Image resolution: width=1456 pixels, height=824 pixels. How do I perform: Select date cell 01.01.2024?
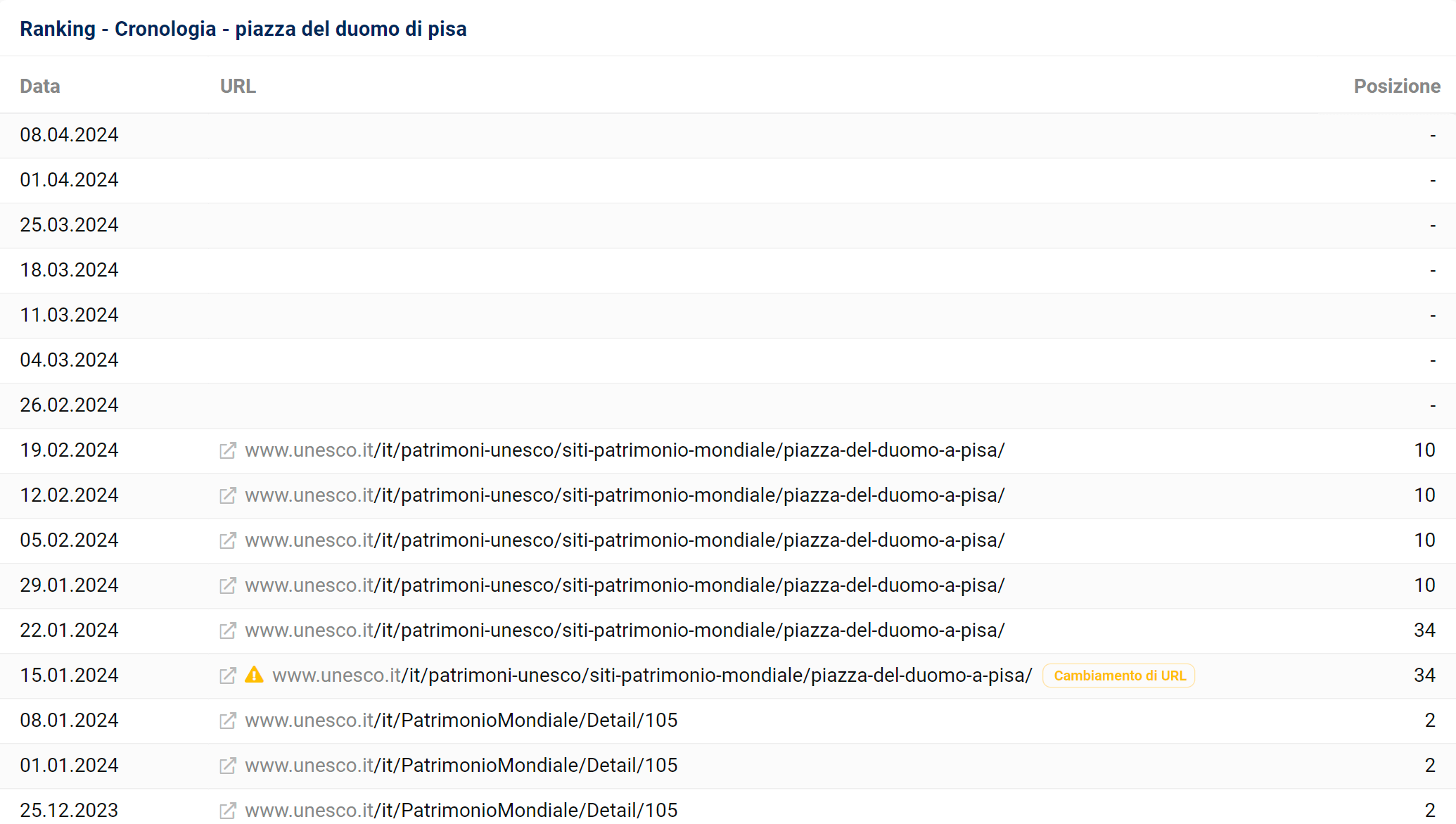(x=69, y=766)
